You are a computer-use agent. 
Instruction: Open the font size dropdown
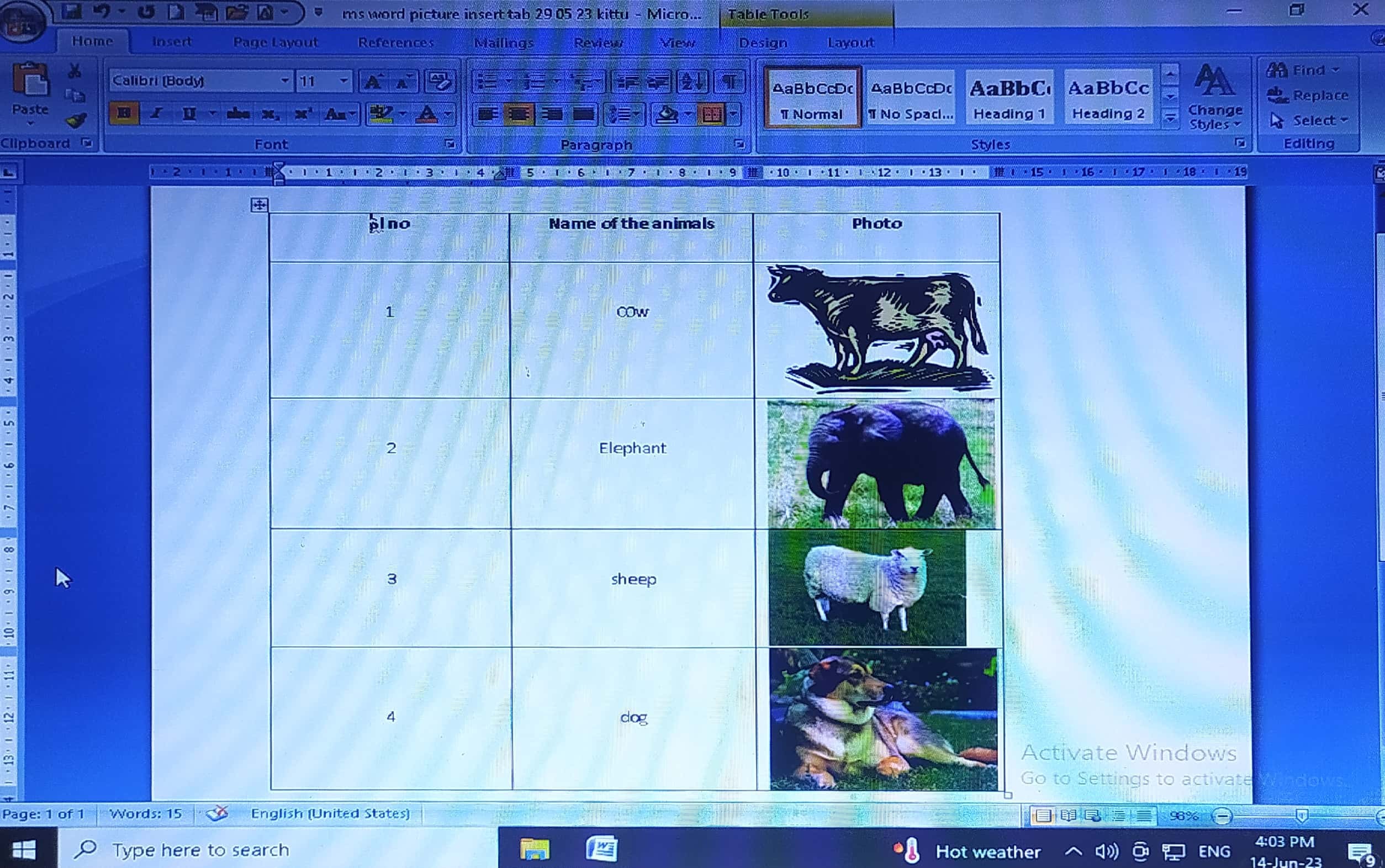pyautogui.click(x=344, y=81)
